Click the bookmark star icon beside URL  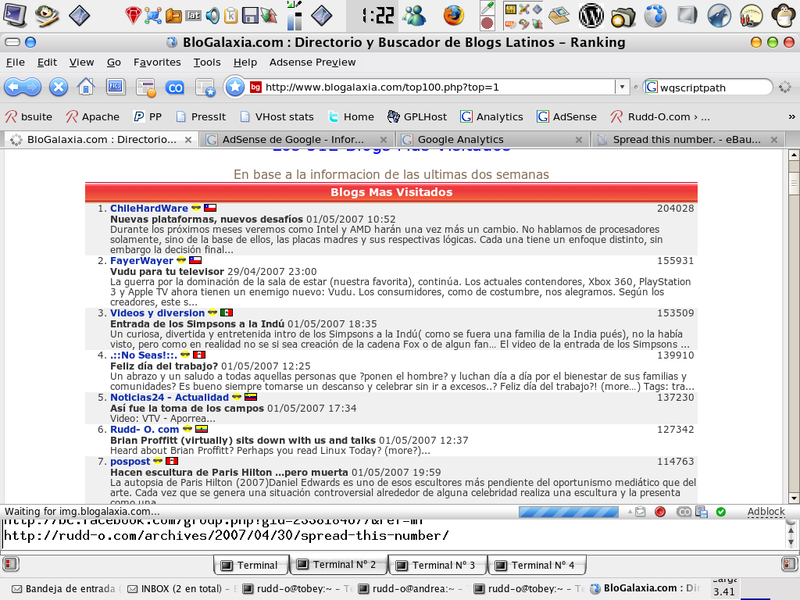click(x=235, y=87)
